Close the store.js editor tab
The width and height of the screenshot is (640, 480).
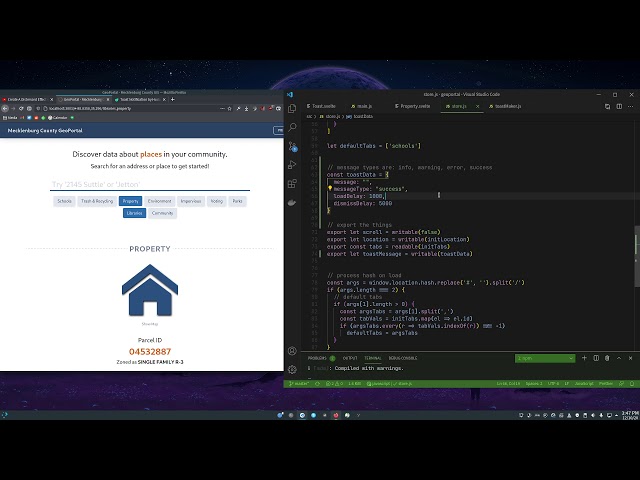pos(478,106)
